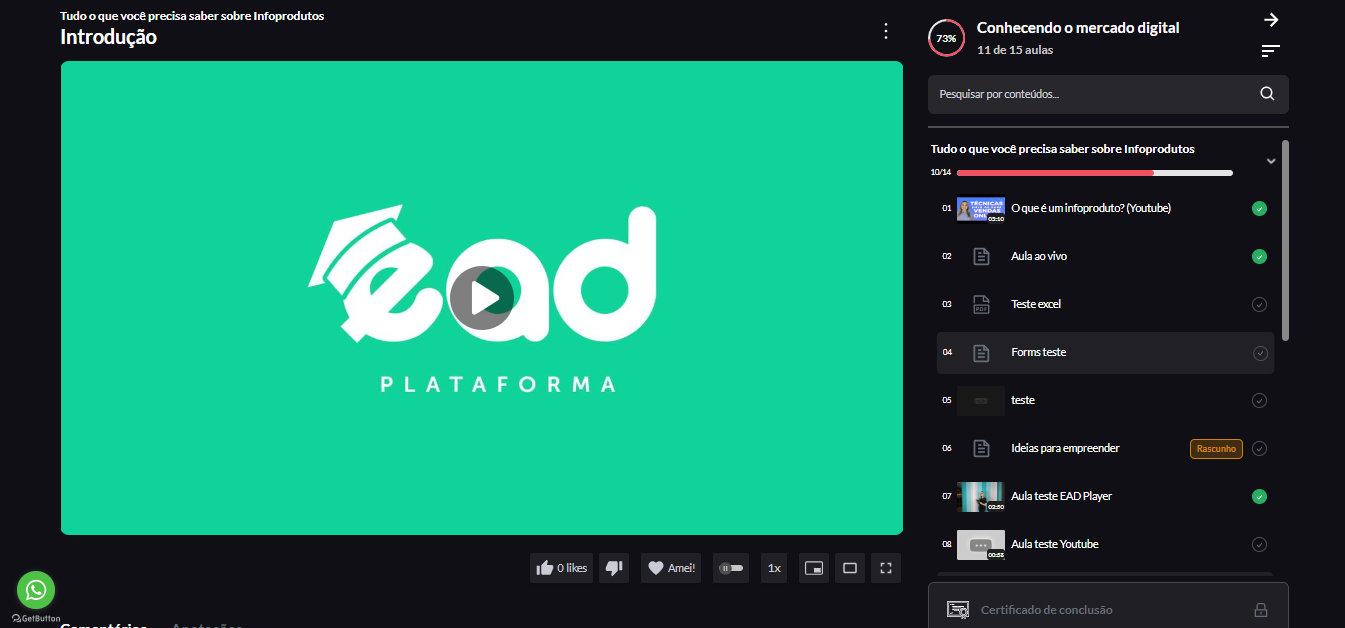Viewport: 1345px width, 628px height.
Task: Mark Ideias para empreender as completed
Action: point(1259,449)
